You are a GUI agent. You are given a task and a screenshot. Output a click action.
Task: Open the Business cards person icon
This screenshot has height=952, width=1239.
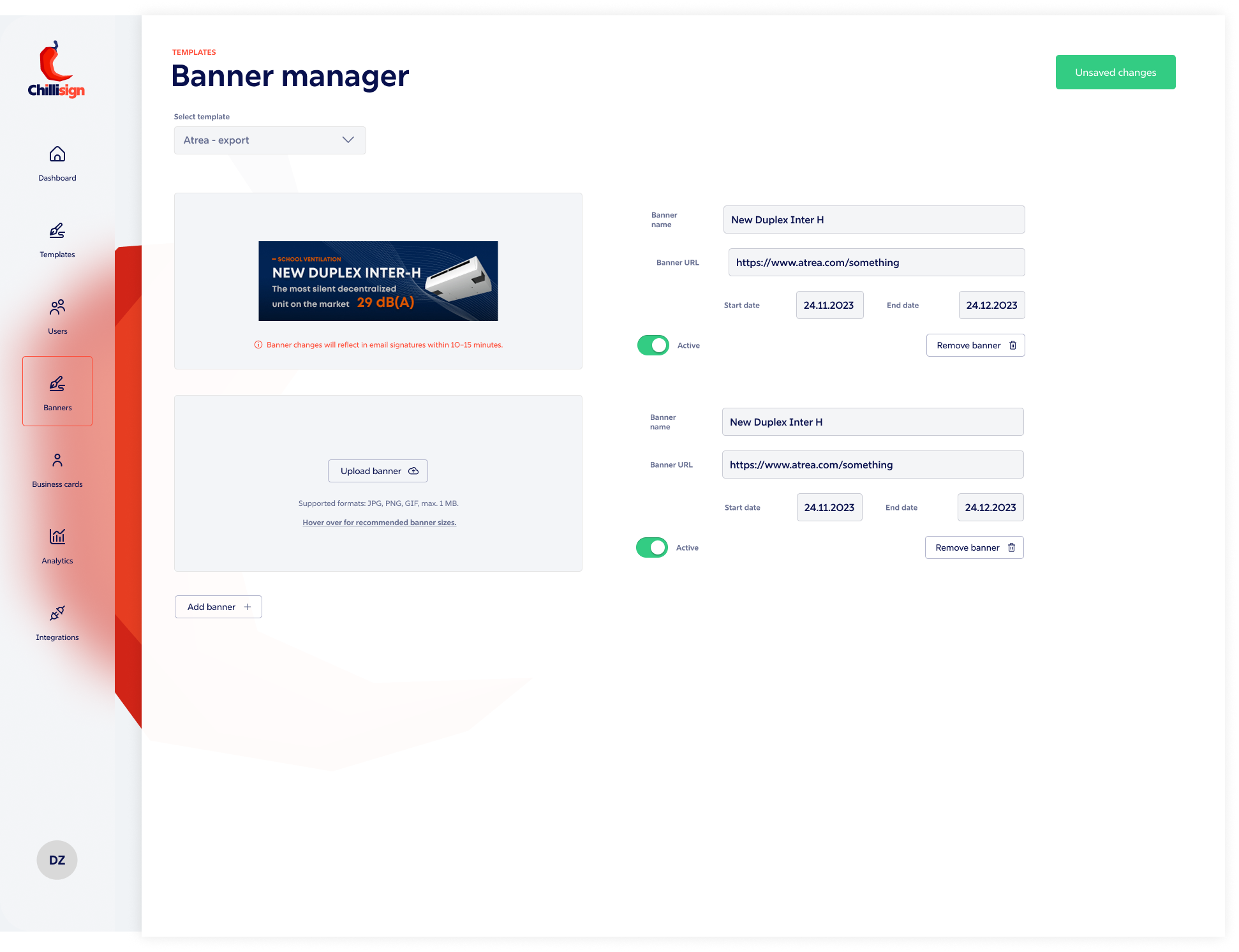[x=57, y=461]
